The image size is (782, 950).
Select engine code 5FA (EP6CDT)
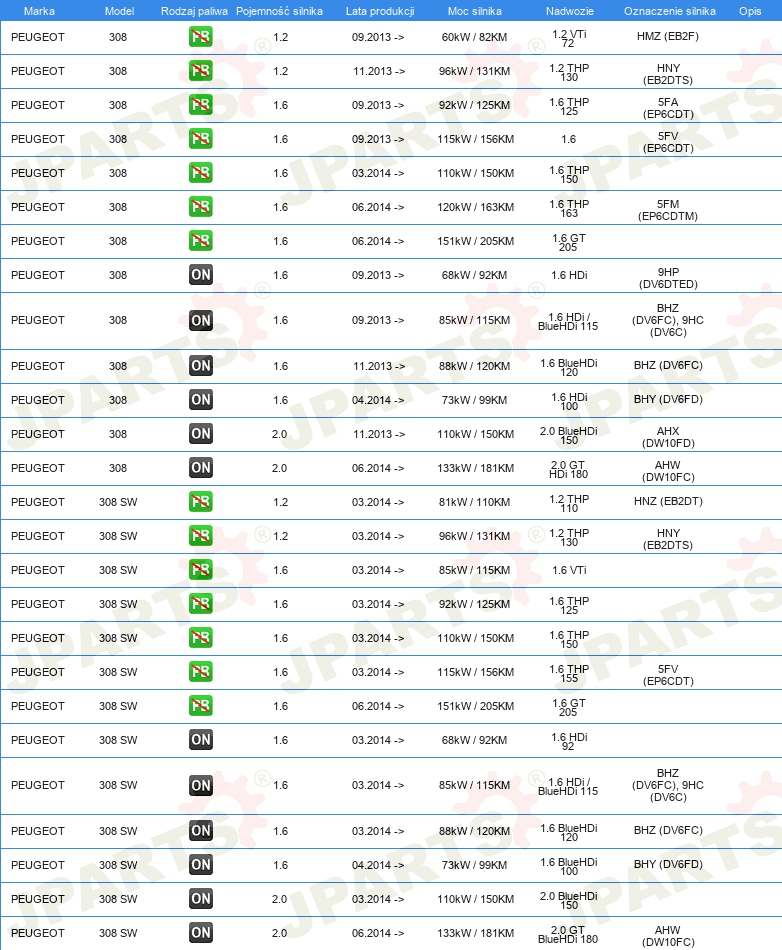[x=668, y=108]
